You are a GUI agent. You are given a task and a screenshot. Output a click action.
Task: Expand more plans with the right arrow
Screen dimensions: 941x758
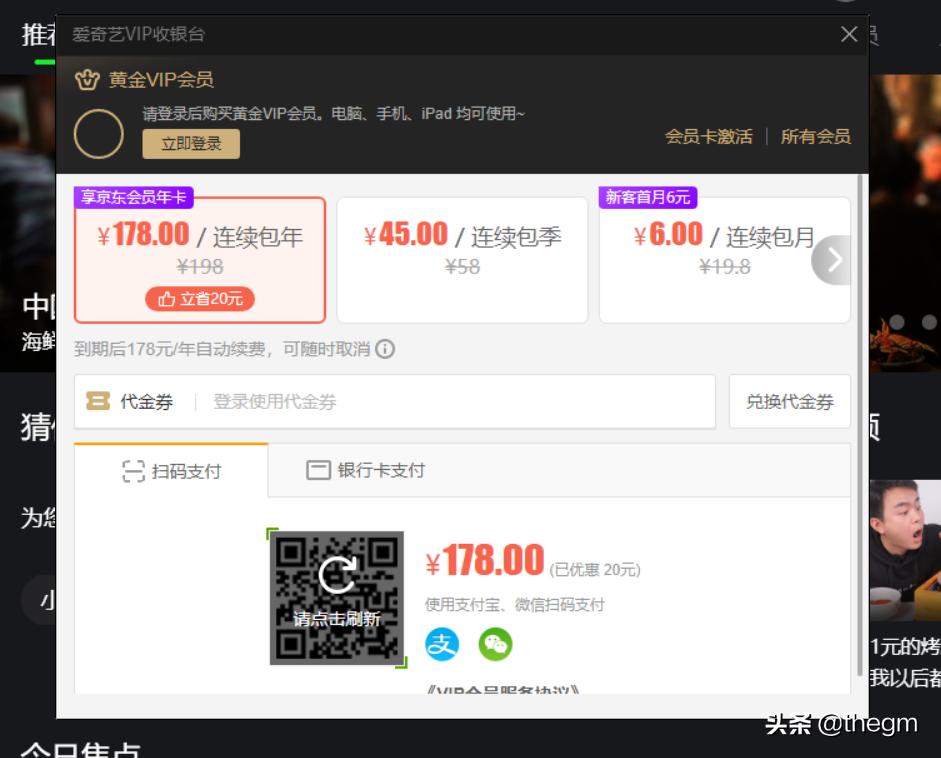(832, 259)
